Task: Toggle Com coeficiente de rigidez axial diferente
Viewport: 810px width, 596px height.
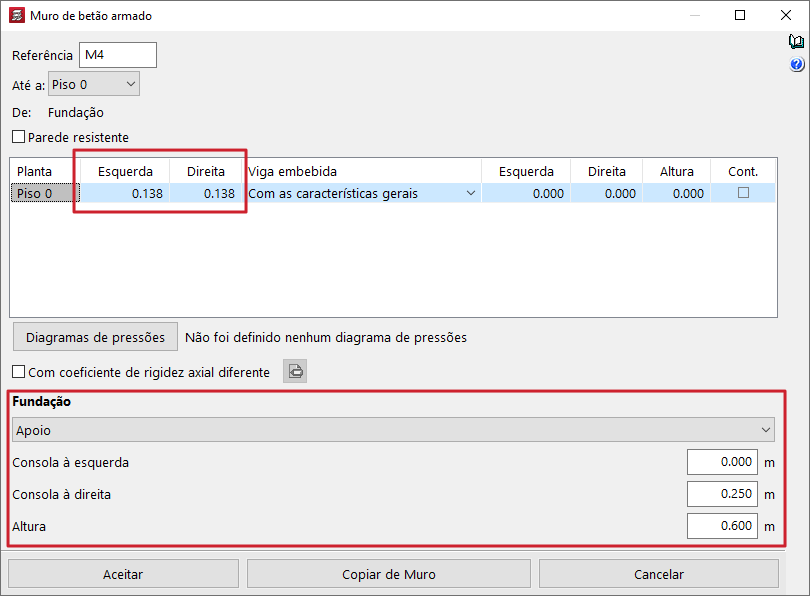Action: [18, 372]
